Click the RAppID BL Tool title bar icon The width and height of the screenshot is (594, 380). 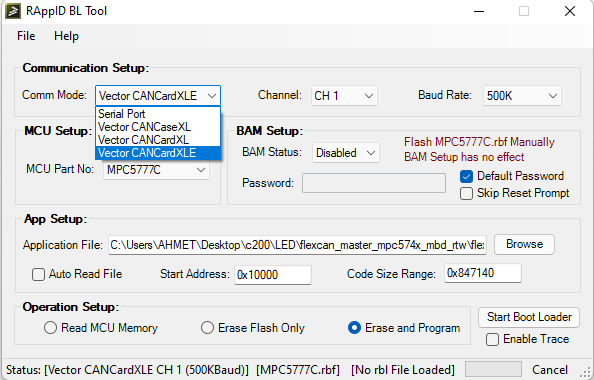tap(13, 11)
